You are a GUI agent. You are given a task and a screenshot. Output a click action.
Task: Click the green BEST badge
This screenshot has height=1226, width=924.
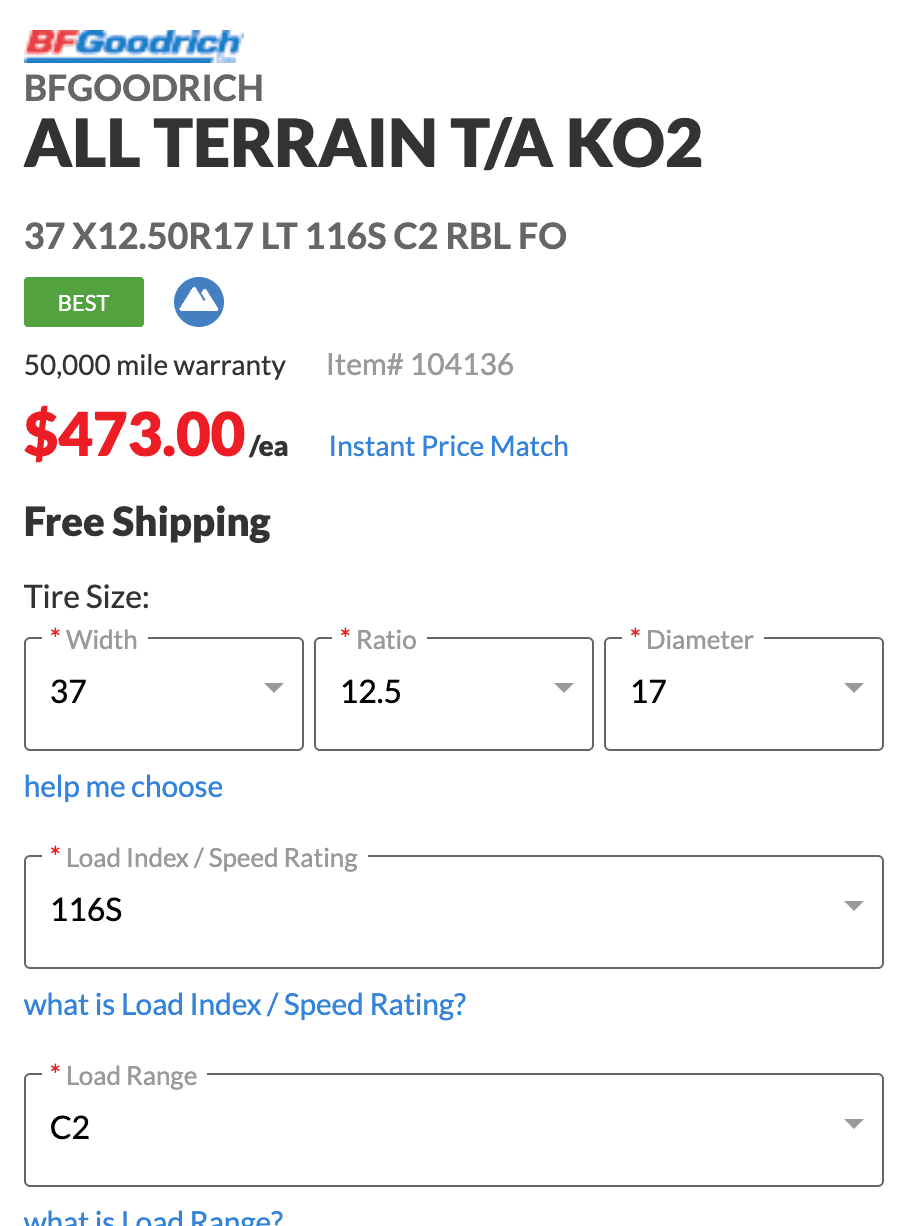(84, 302)
